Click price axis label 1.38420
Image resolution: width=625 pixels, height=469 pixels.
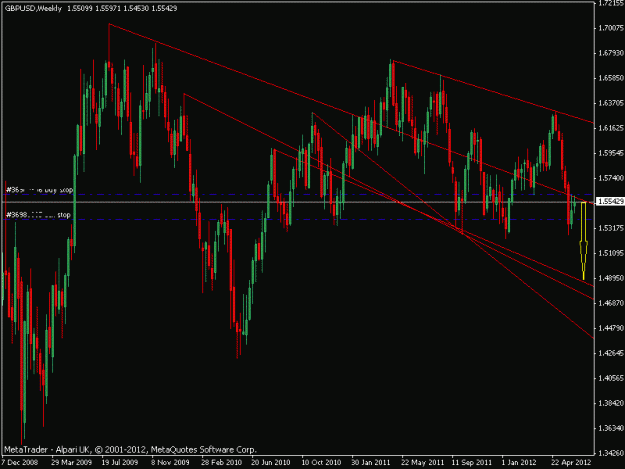tap(611, 403)
